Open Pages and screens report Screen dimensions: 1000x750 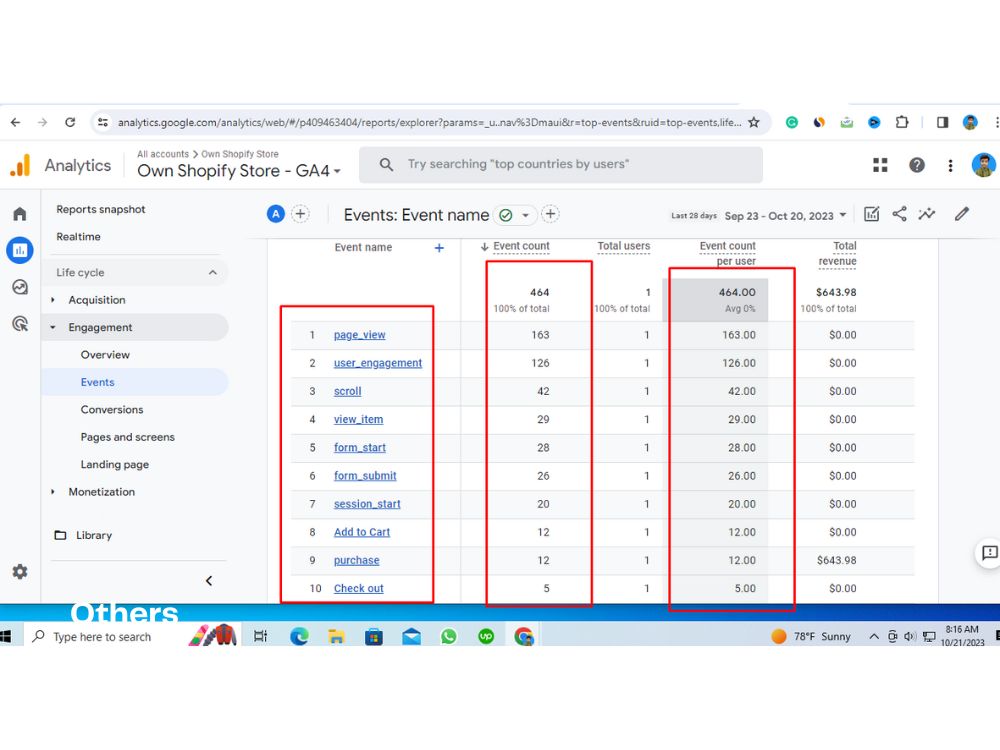pos(128,437)
